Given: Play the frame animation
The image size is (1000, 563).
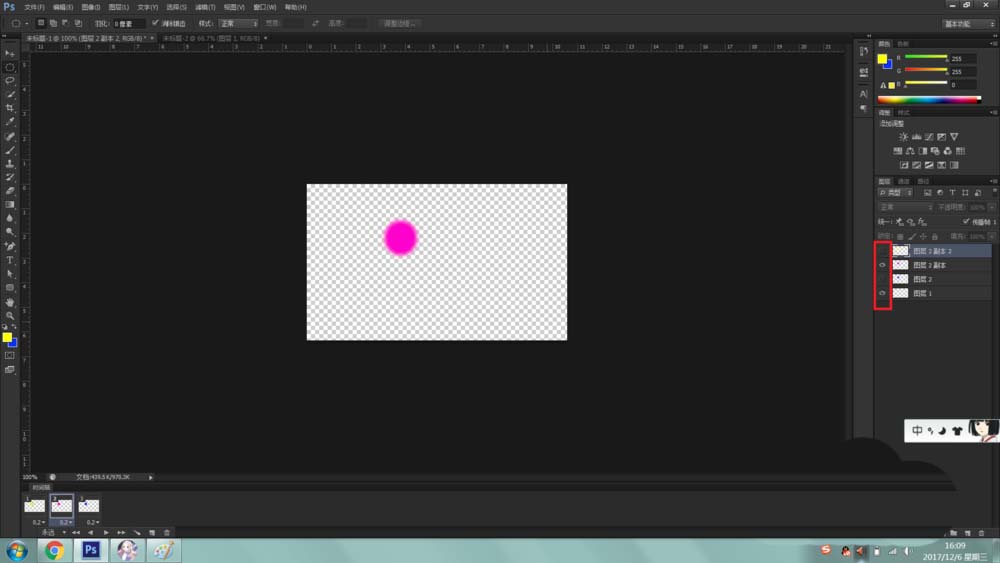Looking at the screenshot, I should pos(106,532).
